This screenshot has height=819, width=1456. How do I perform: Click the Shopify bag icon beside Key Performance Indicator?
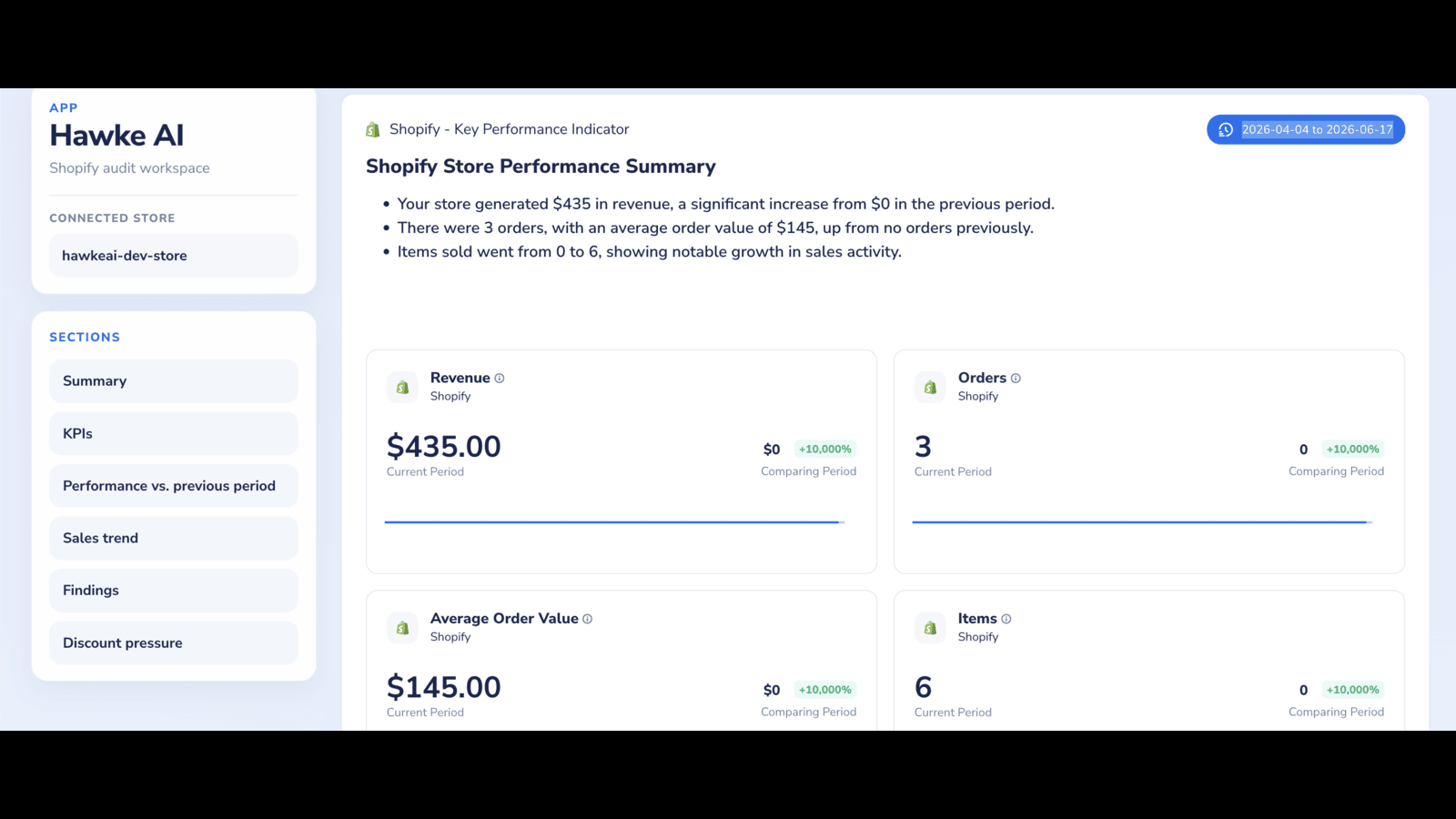click(372, 130)
